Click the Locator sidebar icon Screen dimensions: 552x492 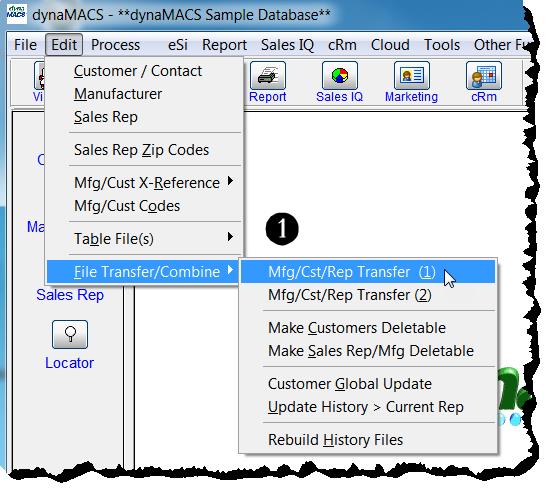click(x=70, y=334)
